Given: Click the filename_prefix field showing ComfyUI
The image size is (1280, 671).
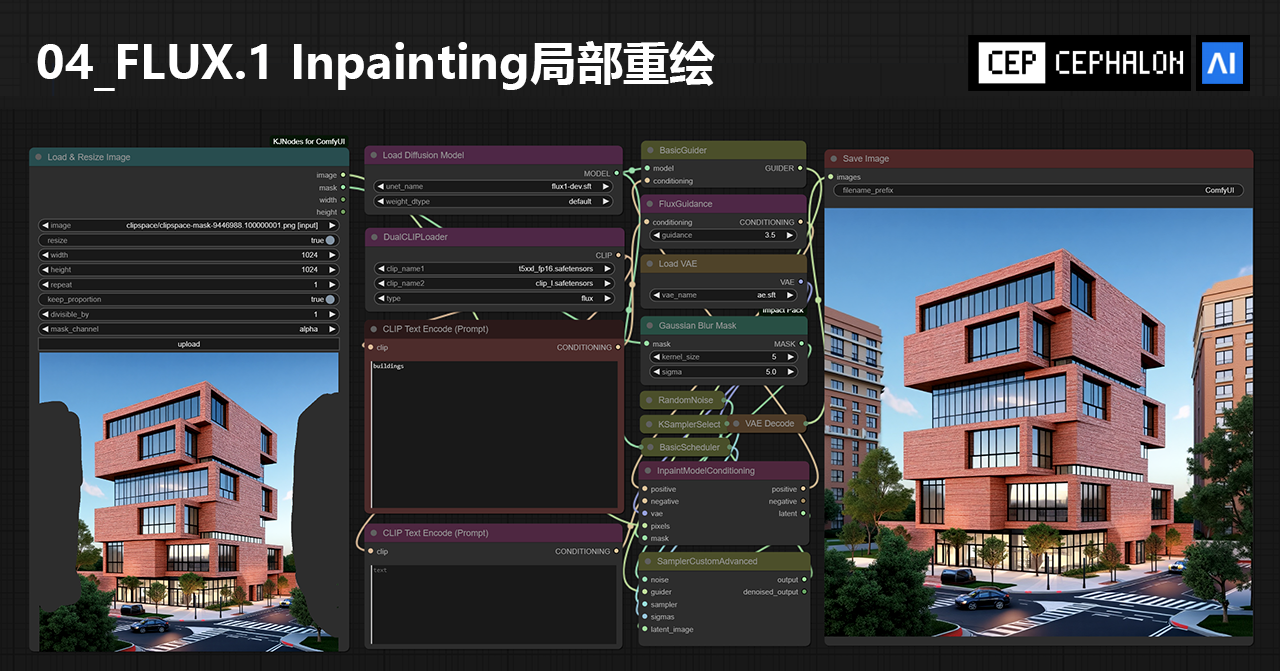Looking at the screenshot, I should (x=1038, y=190).
